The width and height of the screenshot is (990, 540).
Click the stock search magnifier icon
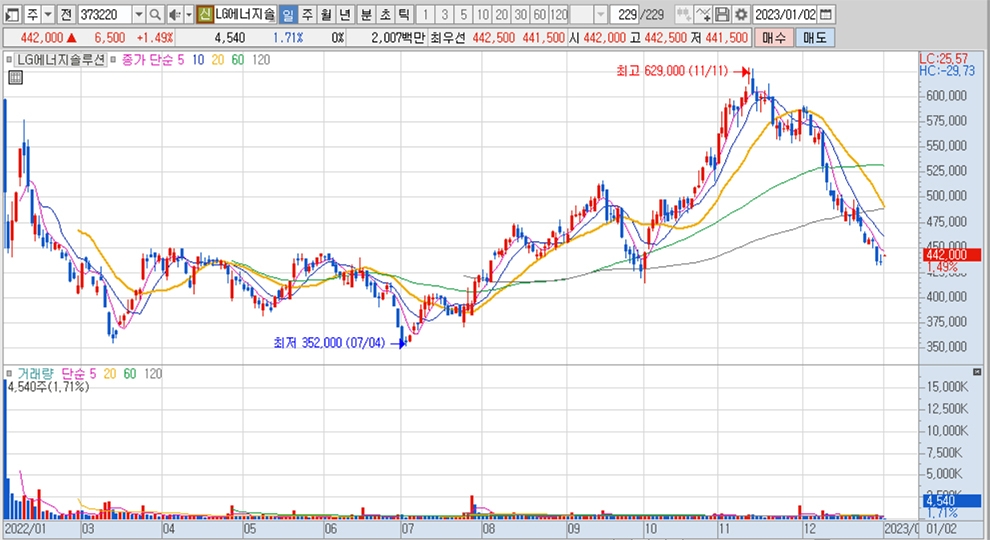(155, 14)
